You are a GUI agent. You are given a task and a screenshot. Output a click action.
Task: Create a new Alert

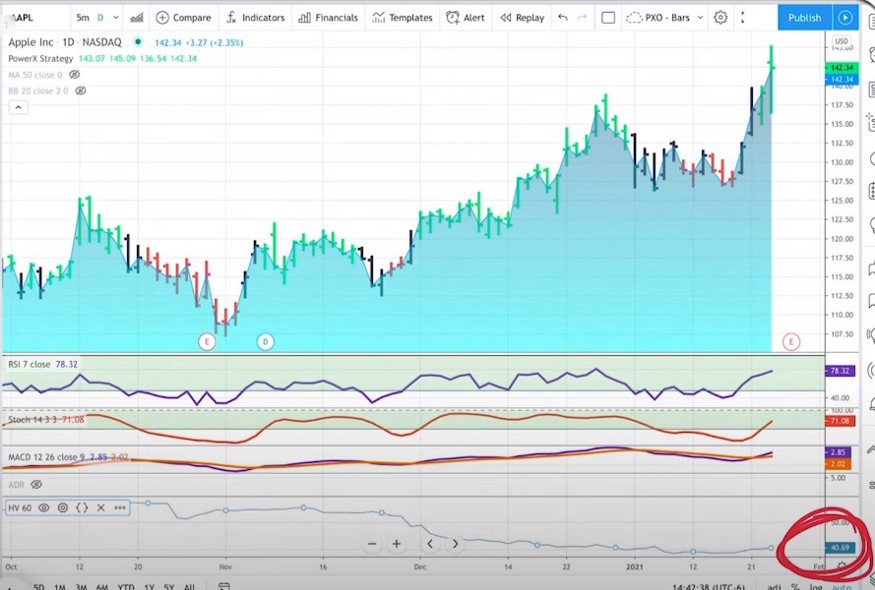[x=465, y=18]
